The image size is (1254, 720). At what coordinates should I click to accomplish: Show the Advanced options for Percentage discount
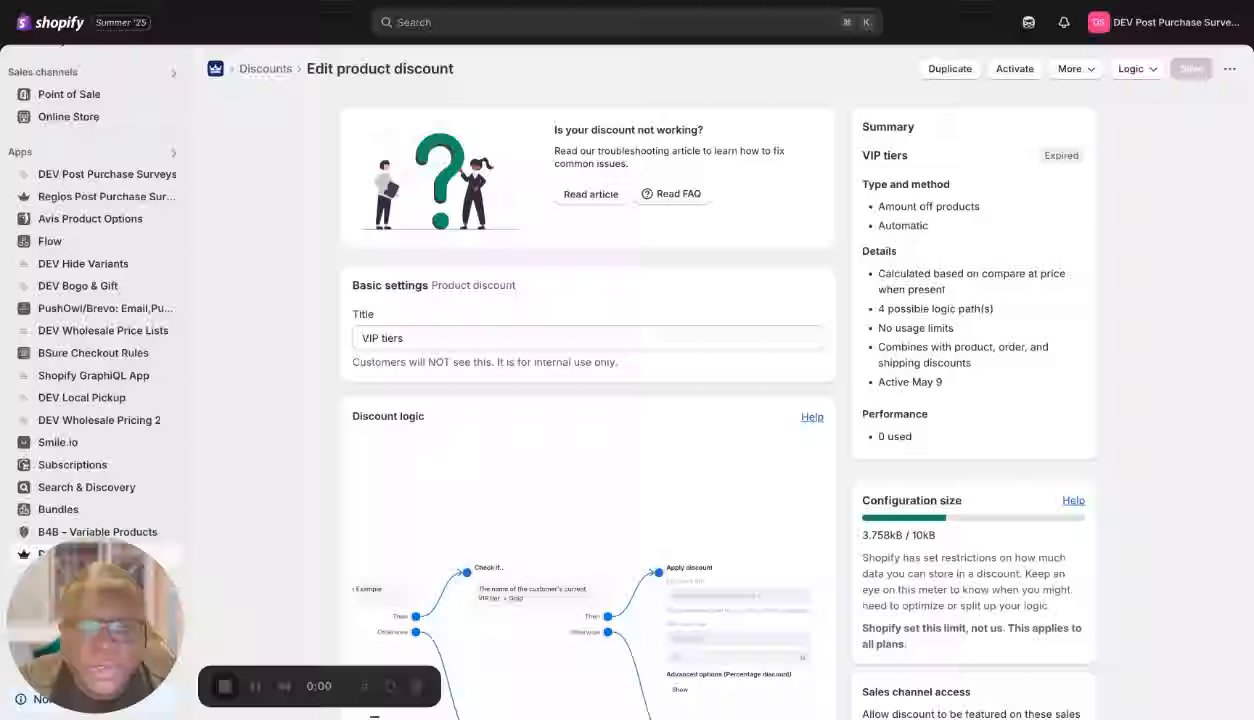pos(680,690)
